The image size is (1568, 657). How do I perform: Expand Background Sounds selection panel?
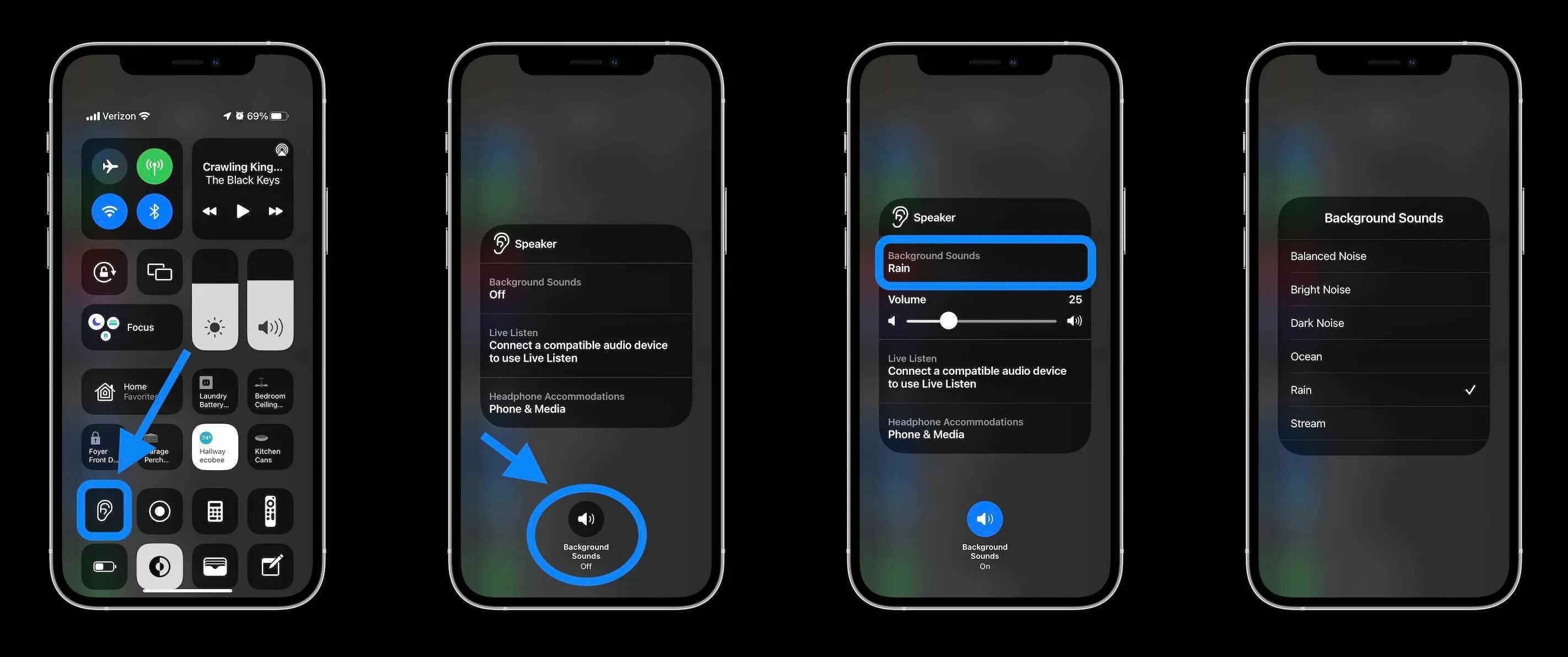[984, 261]
